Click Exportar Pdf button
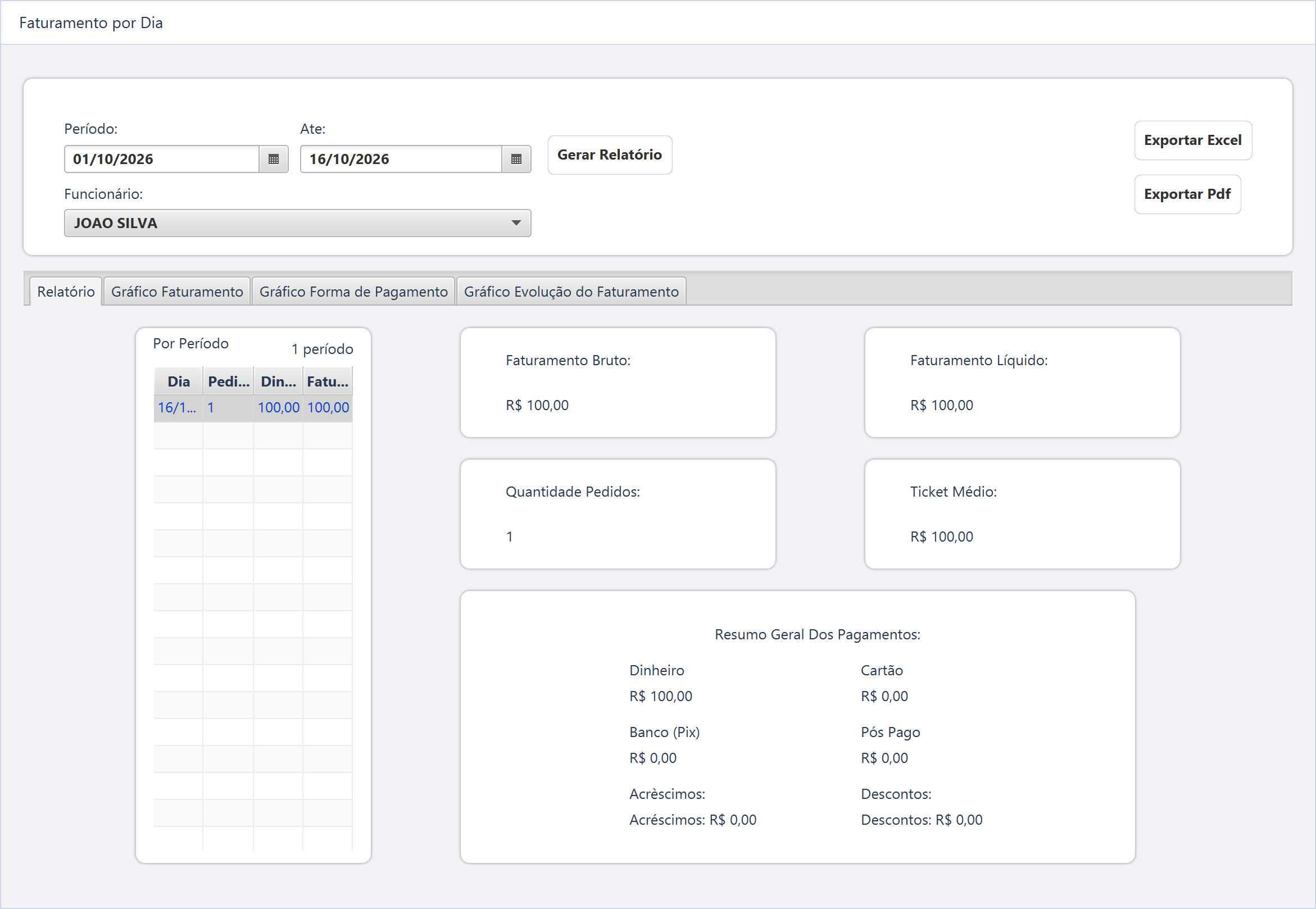This screenshot has width=1316, height=909. pos(1187,194)
